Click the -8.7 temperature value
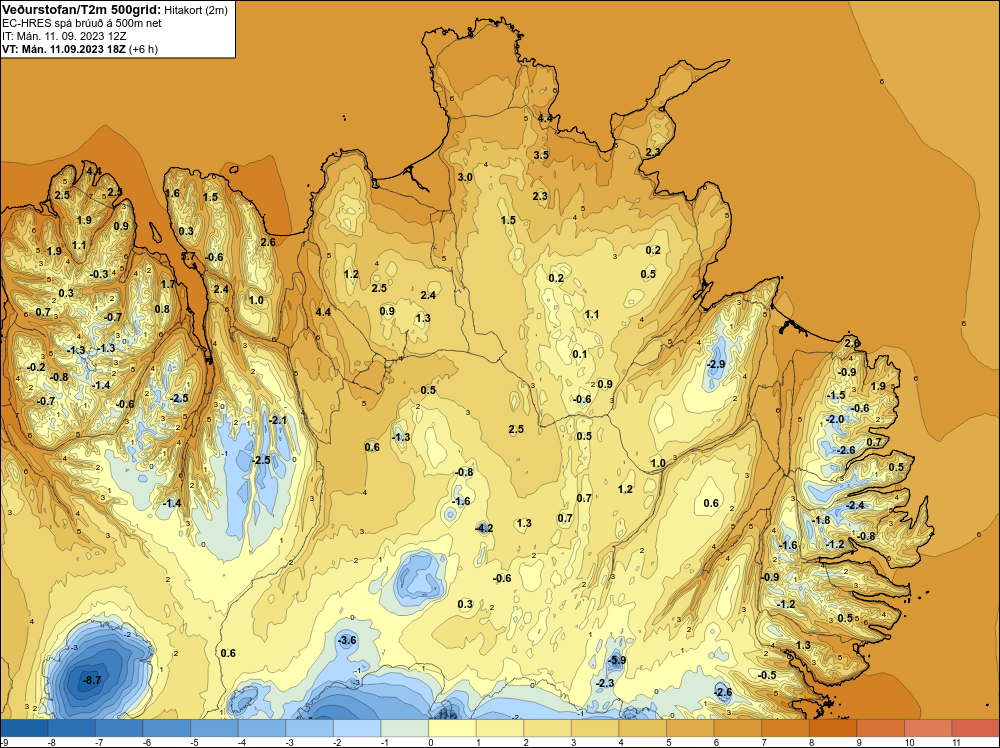1000x748 pixels. tap(91, 680)
